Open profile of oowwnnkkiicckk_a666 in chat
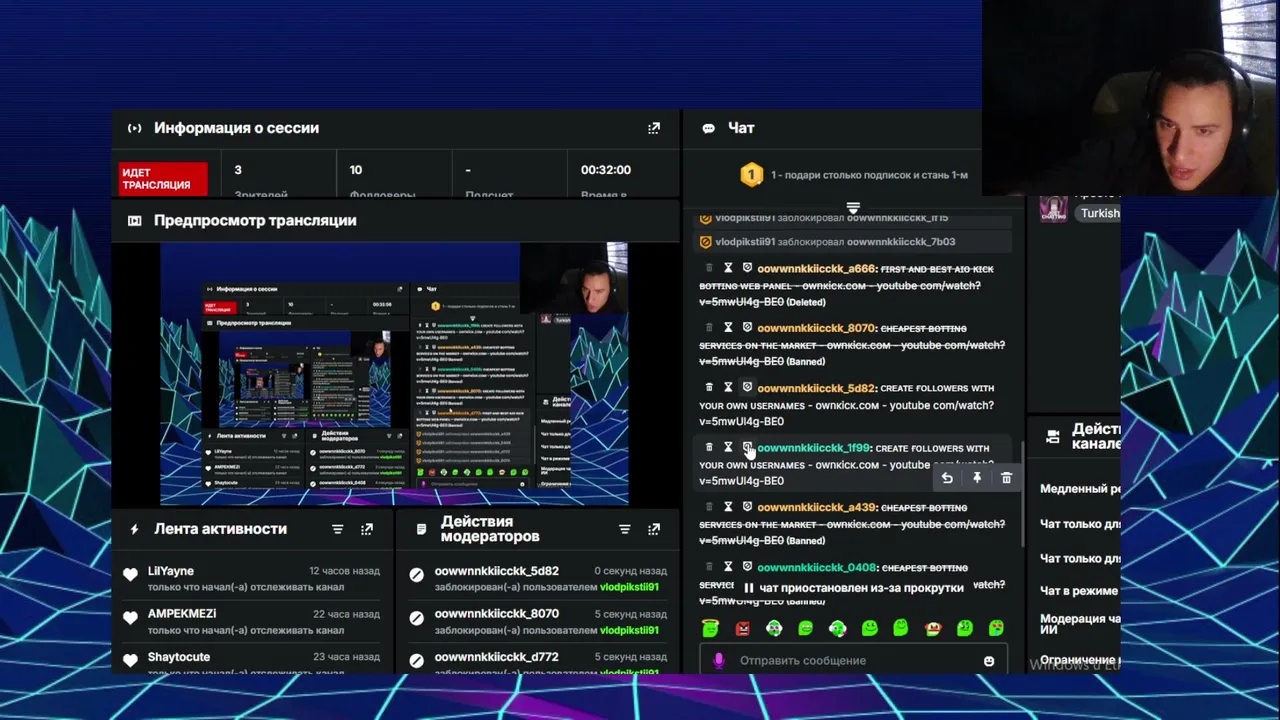The image size is (1280, 720). (x=816, y=268)
